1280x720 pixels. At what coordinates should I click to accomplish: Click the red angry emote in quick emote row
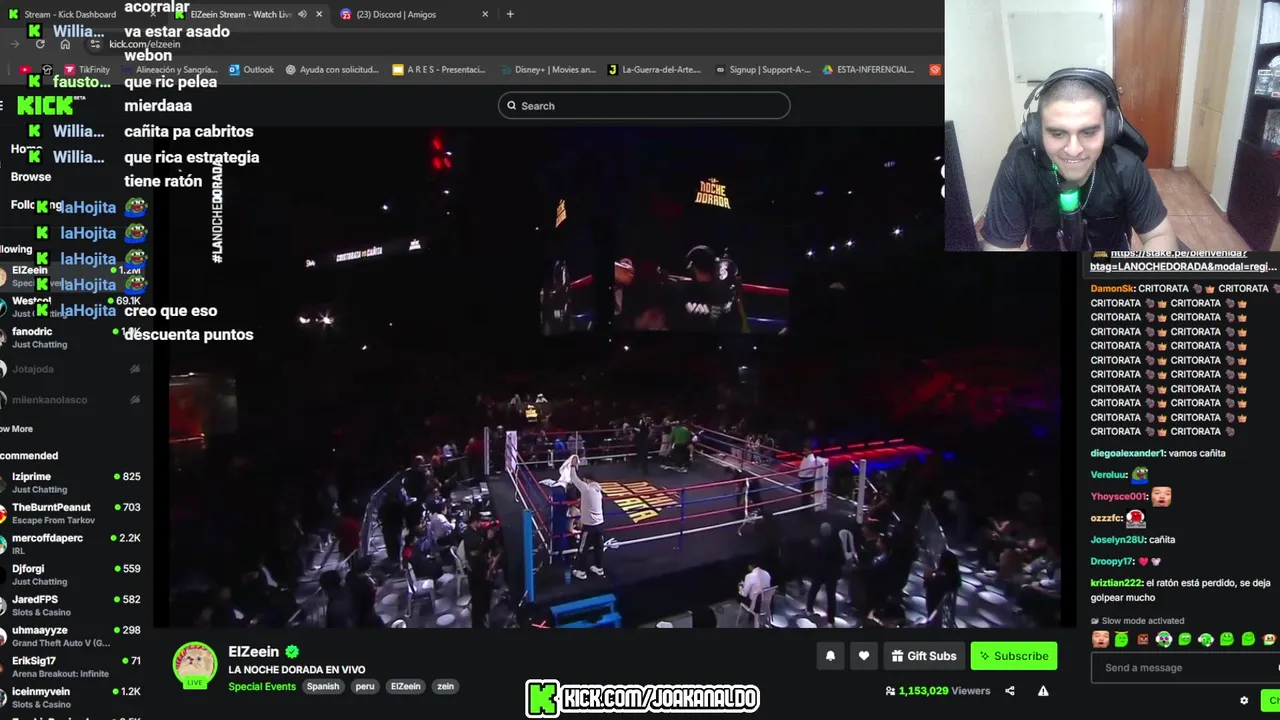[1143, 639]
